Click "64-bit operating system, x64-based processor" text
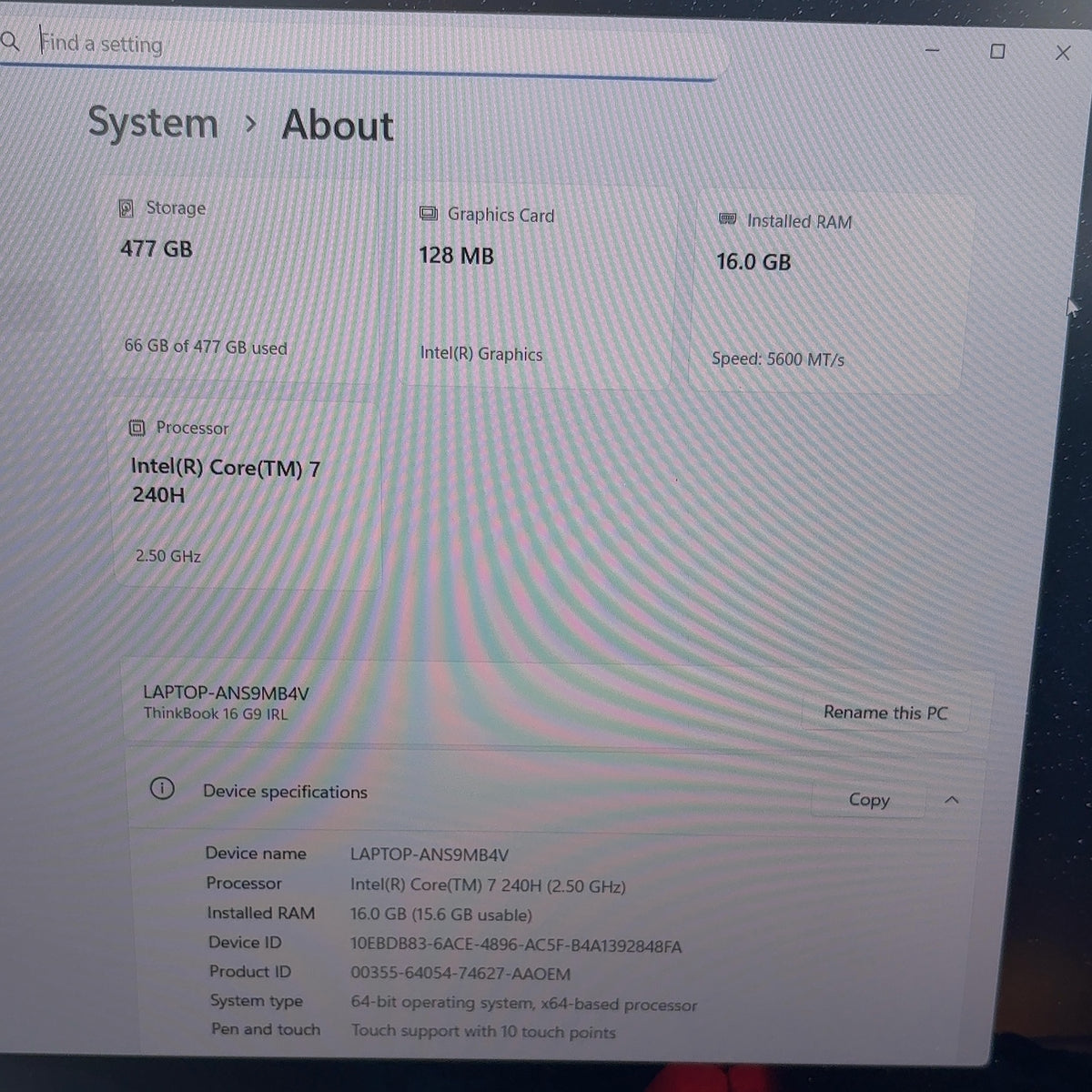The height and width of the screenshot is (1092, 1092). point(524,1004)
